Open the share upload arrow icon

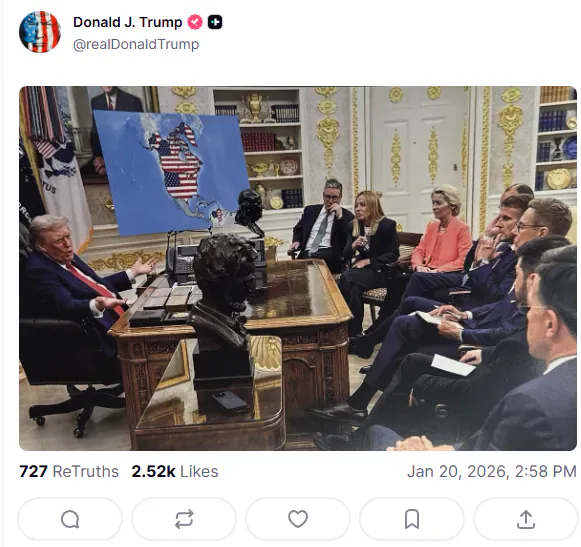[x=526, y=519]
